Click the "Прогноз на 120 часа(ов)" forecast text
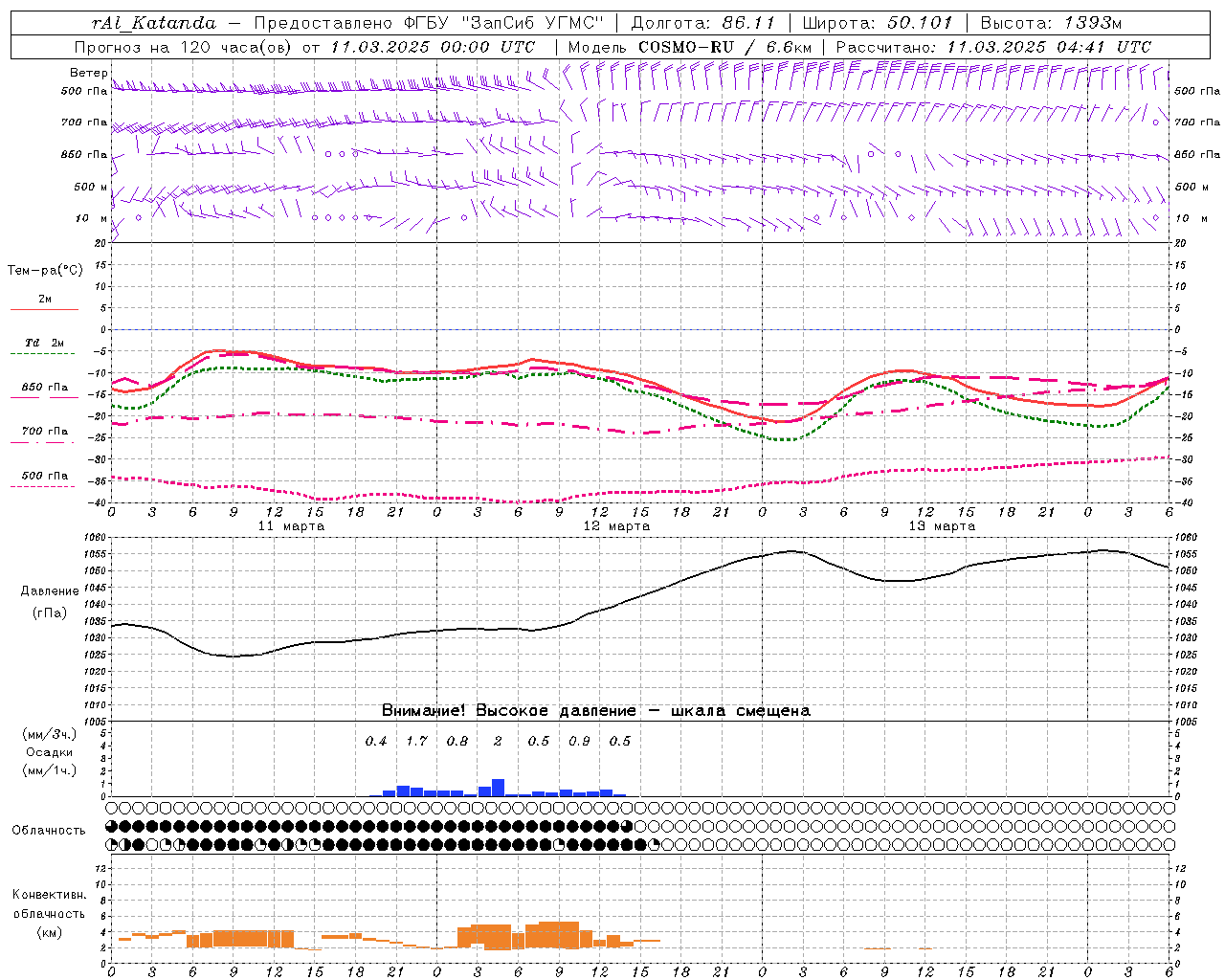The image size is (1225, 980). click(x=185, y=47)
